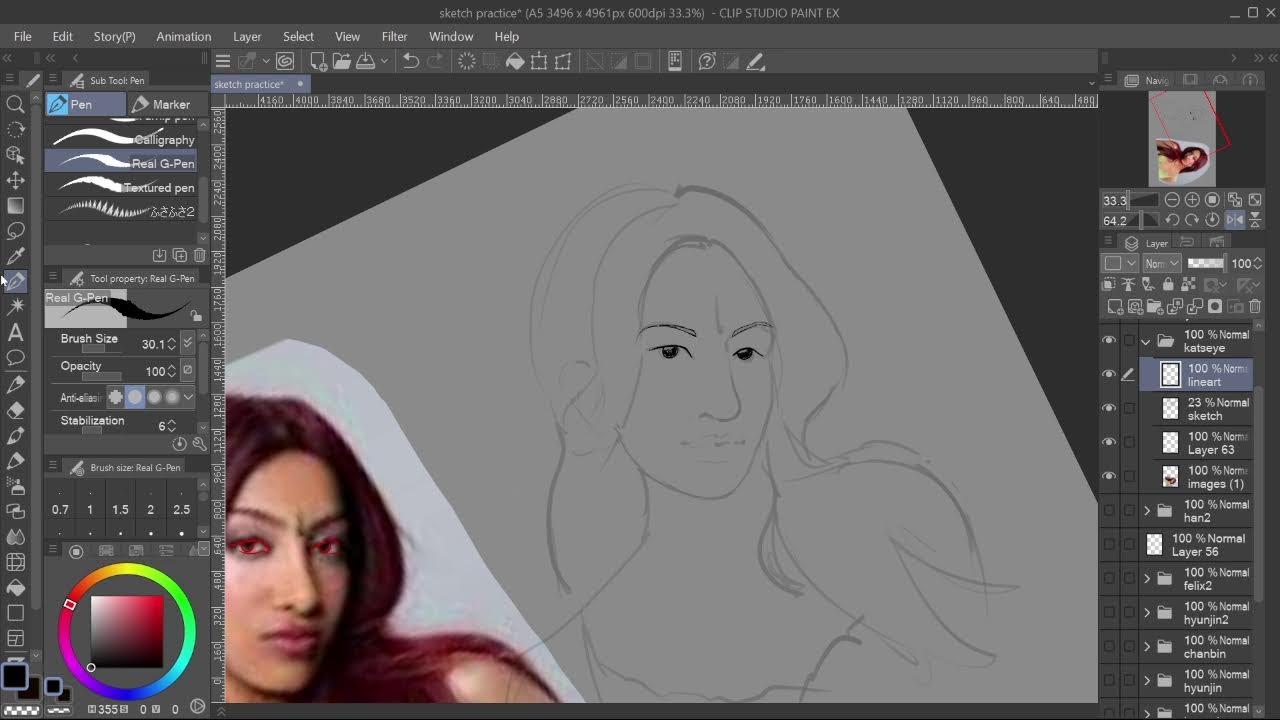Open the Edit menu

[63, 36]
